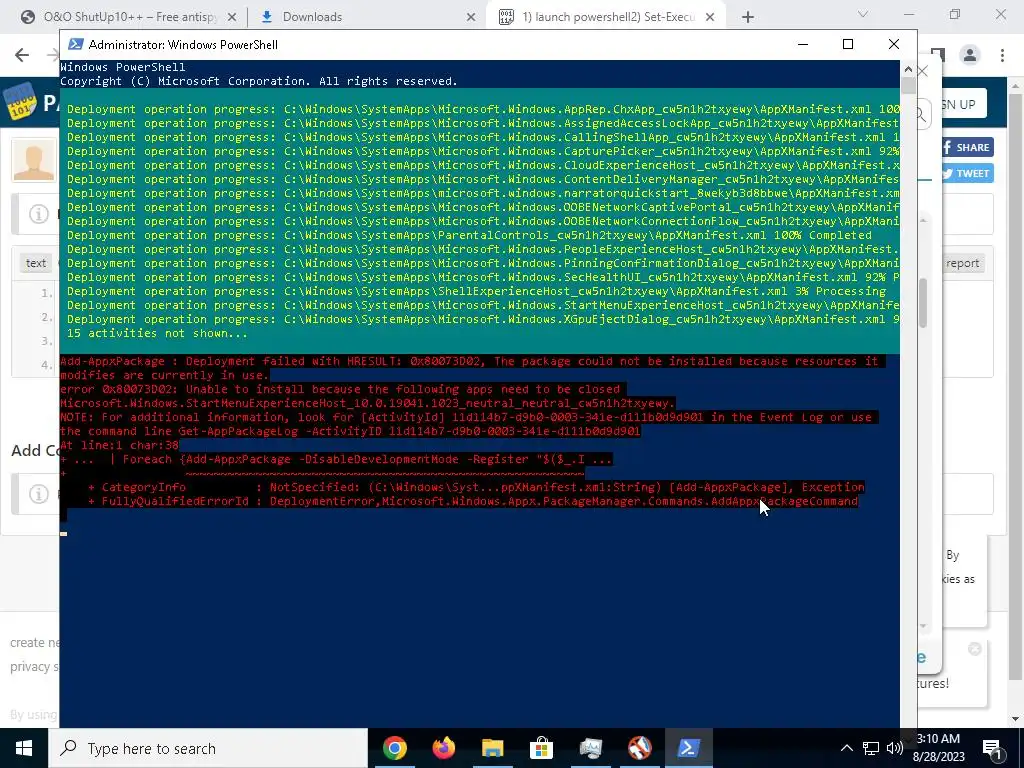Viewport: 1024px width, 768px height.
Task: Go back in the Chrome browser
Action: (22, 55)
